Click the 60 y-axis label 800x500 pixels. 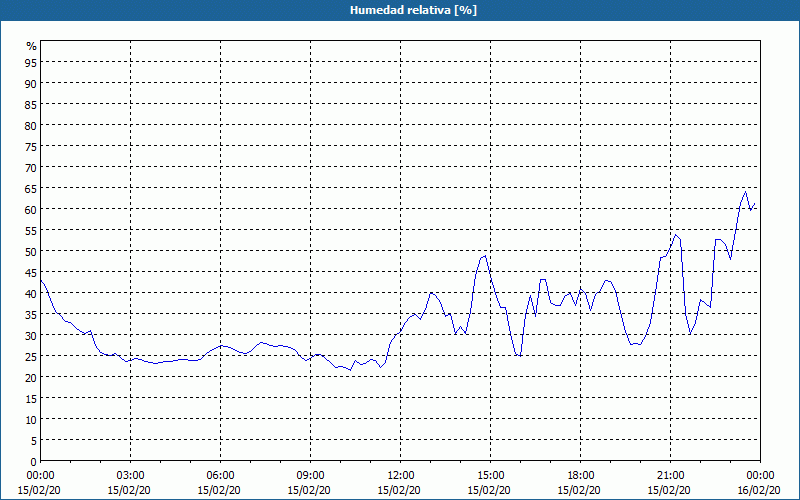pyautogui.click(x=31, y=209)
